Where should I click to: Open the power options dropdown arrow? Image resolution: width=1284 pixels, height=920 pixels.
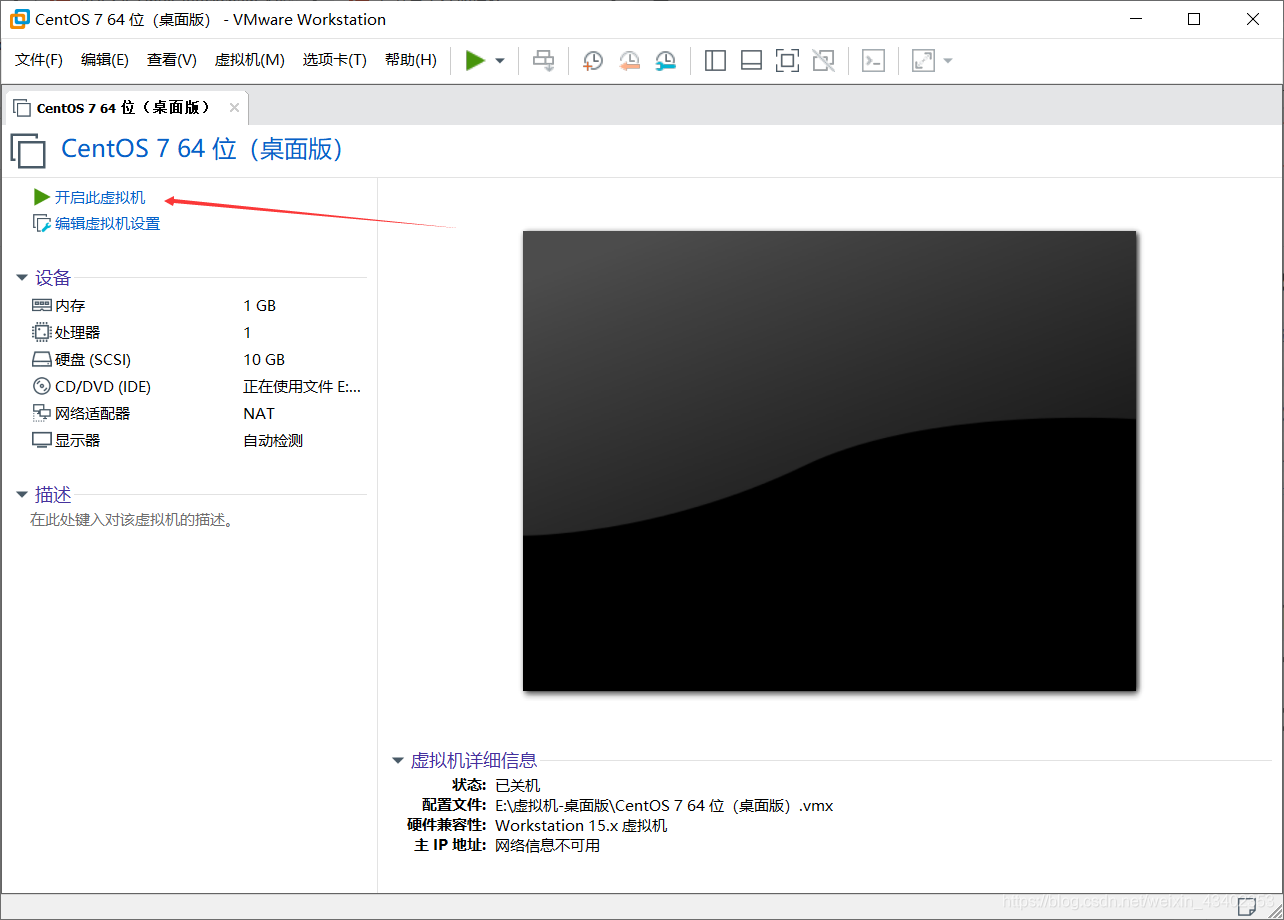tap(500, 61)
